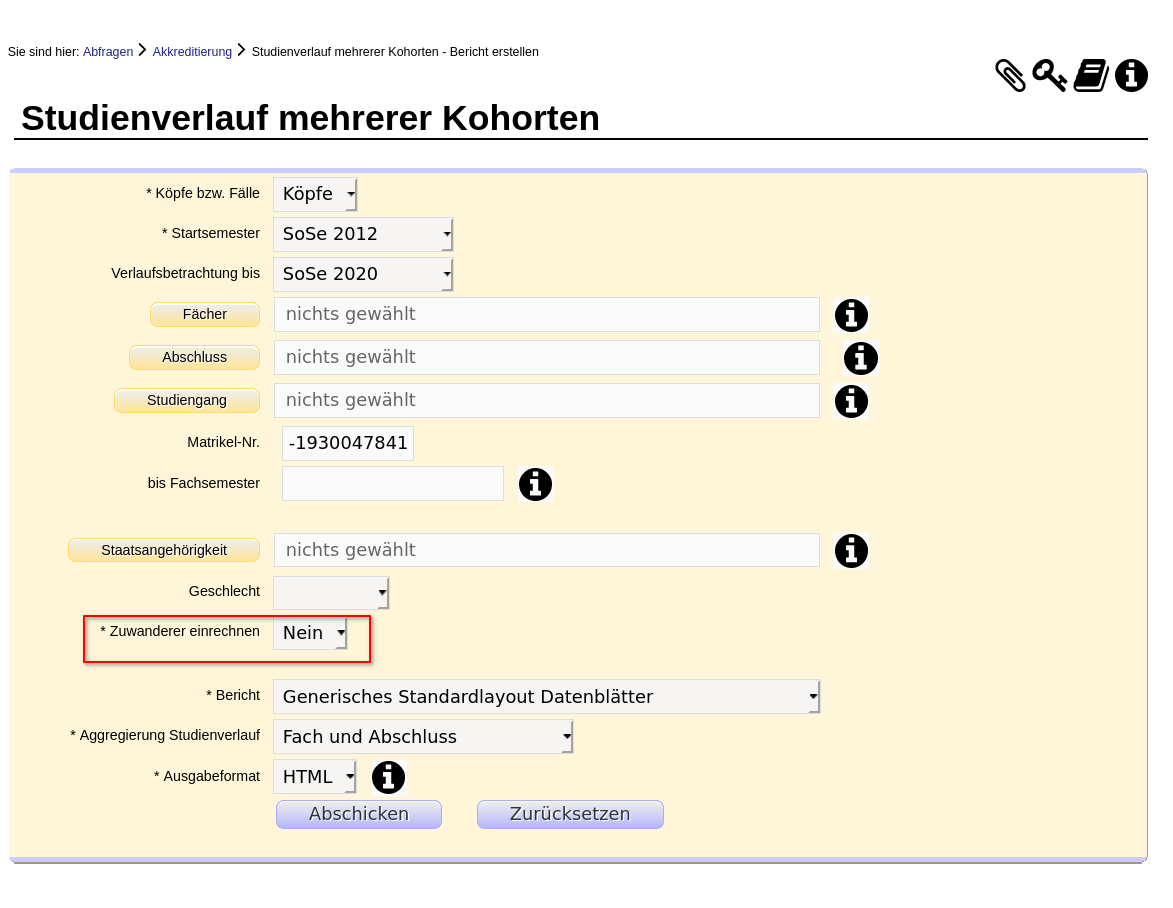Show info for bis Fachsemester field
This screenshot has width=1173, height=908.
(x=535, y=484)
